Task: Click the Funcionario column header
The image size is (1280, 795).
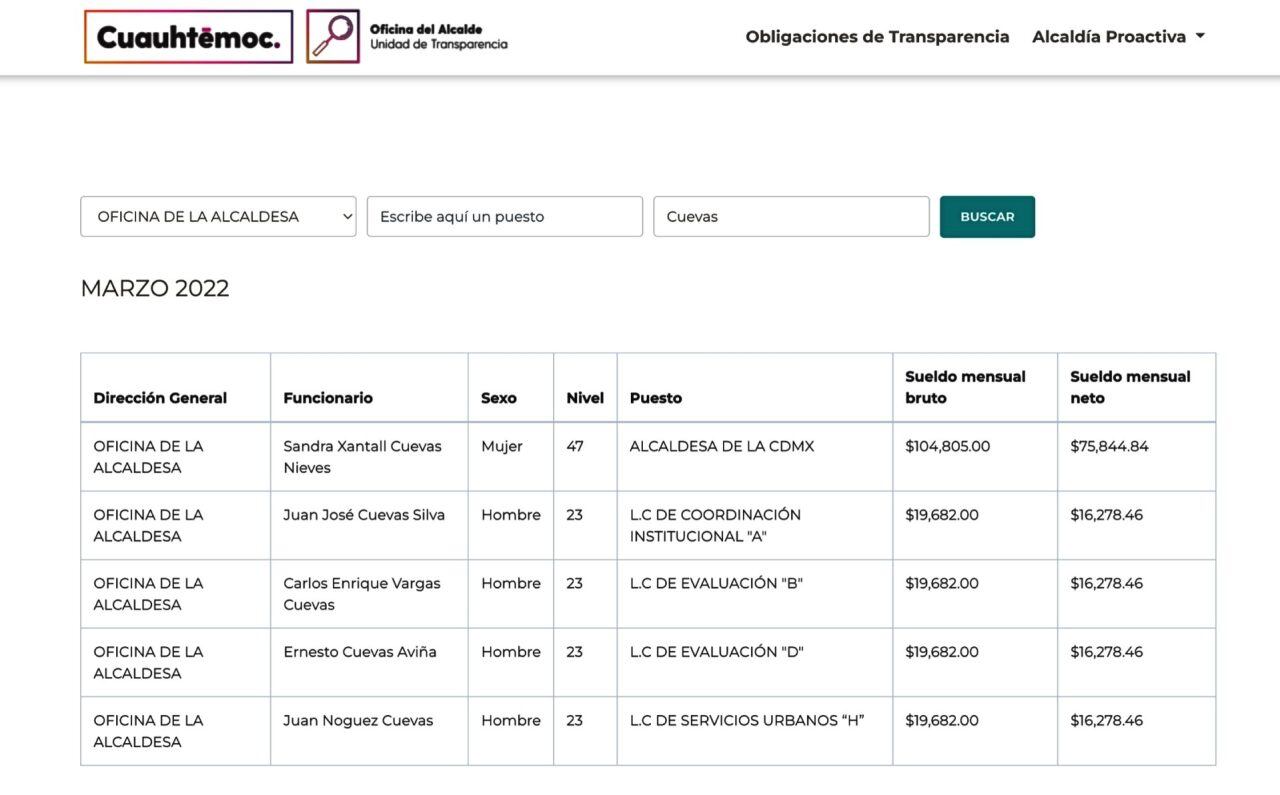Action: [328, 397]
